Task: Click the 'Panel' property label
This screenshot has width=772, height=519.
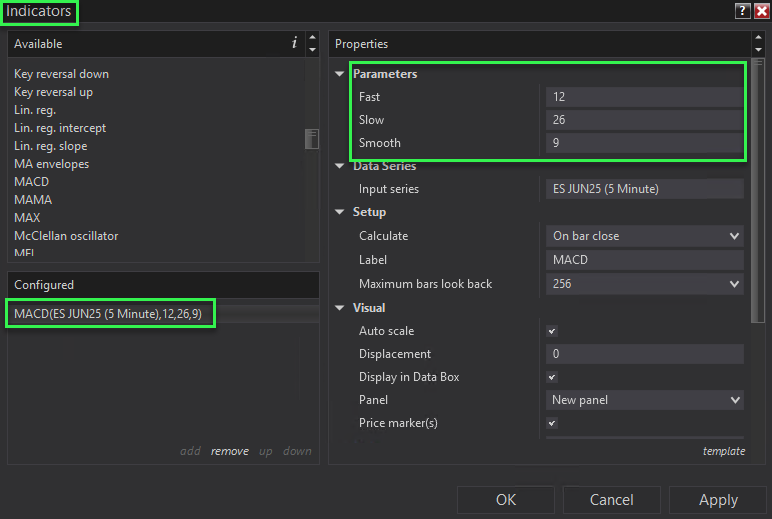Action: click(373, 400)
